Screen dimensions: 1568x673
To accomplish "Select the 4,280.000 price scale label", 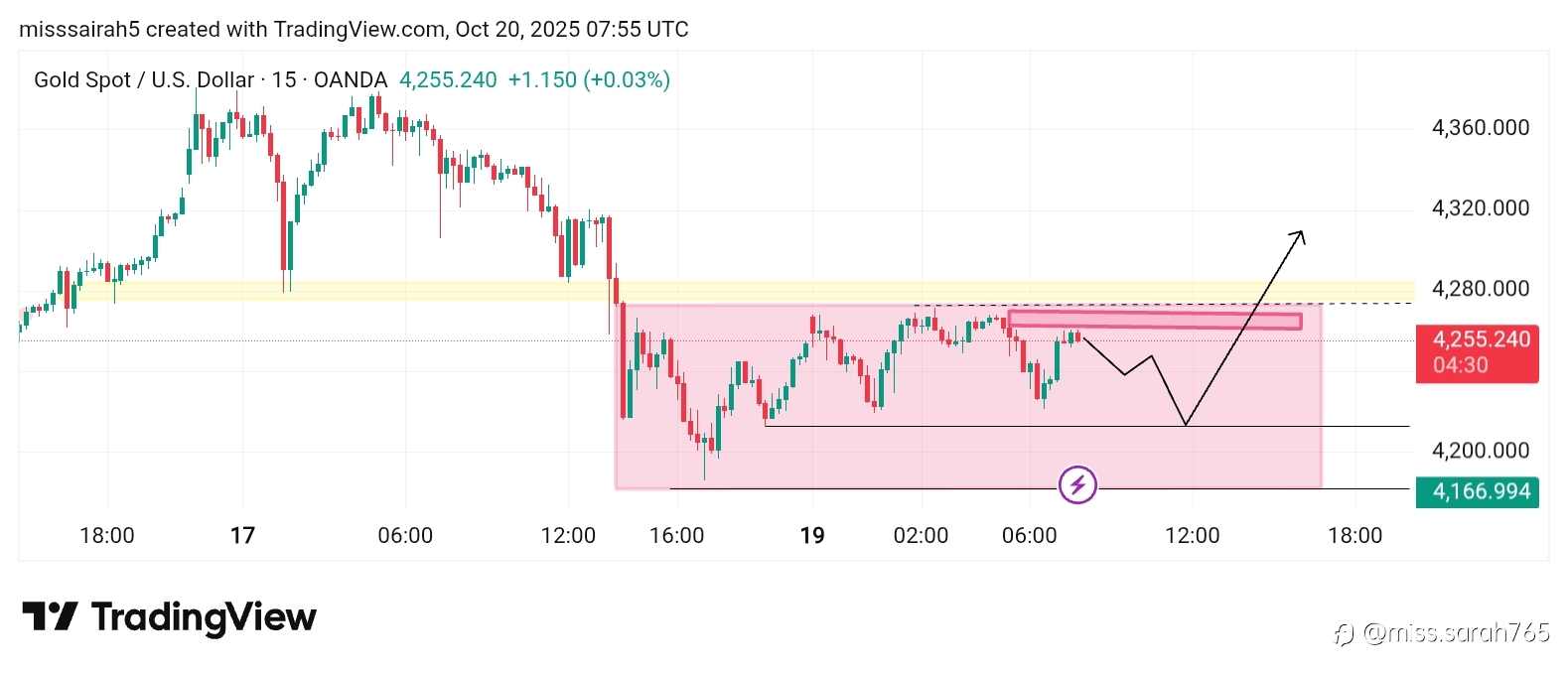I will pyautogui.click(x=1480, y=288).
